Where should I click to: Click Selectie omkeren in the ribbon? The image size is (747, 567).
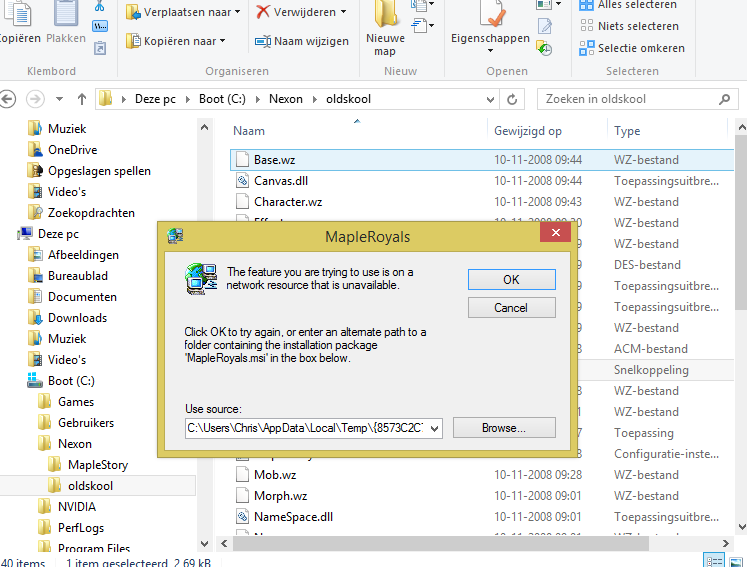[x=640, y=48]
